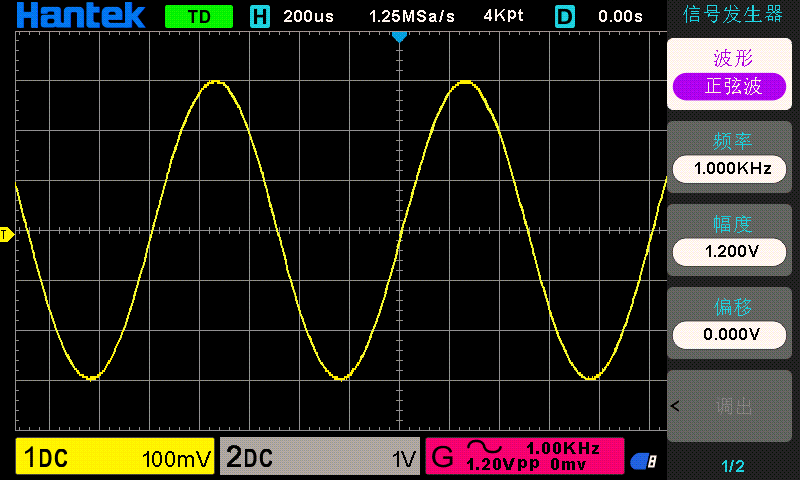Open the 波形 waveform type selector
800x480 pixels.
(x=733, y=57)
